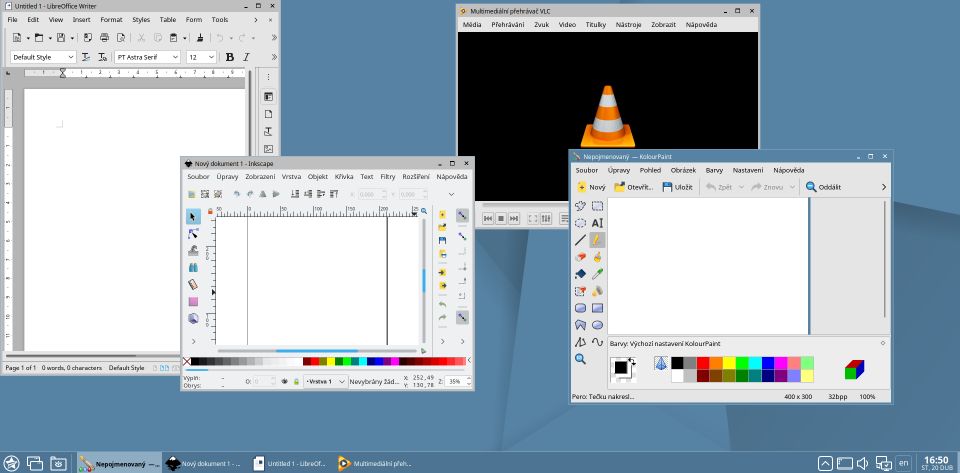Pick the 3D box tool in Inkscape

tap(193, 319)
